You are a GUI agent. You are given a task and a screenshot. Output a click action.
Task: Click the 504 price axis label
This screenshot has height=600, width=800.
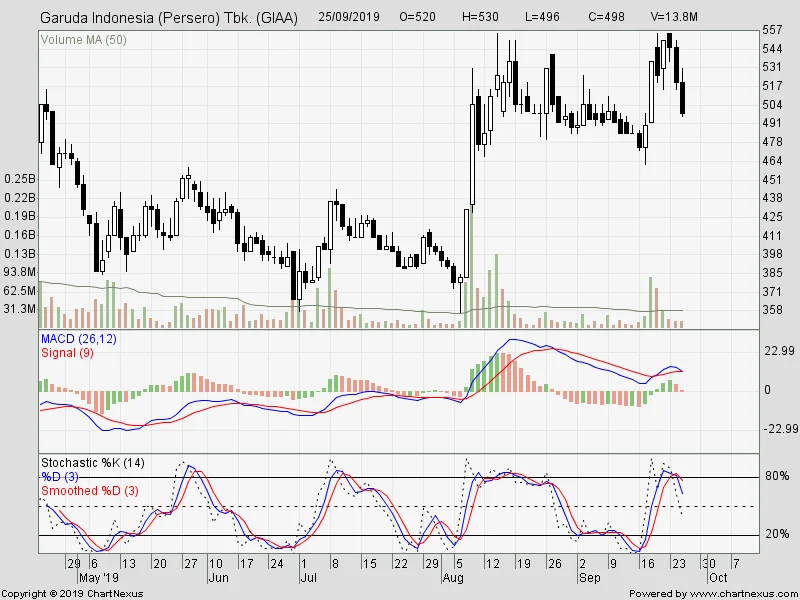pos(772,105)
